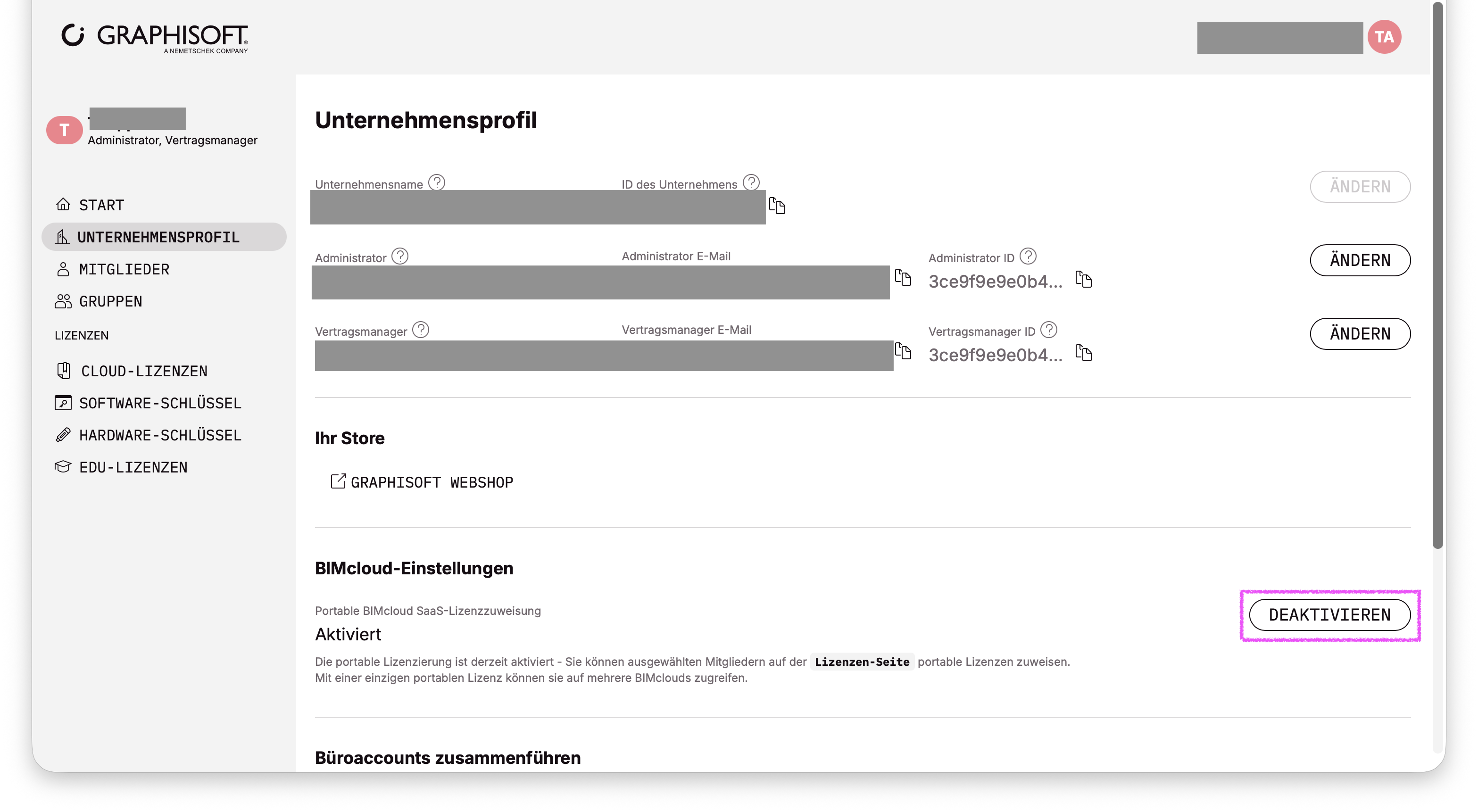The height and width of the screenshot is (812, 1478).
Task: Show help for Unternehmensname
Action: coord(437,182)
